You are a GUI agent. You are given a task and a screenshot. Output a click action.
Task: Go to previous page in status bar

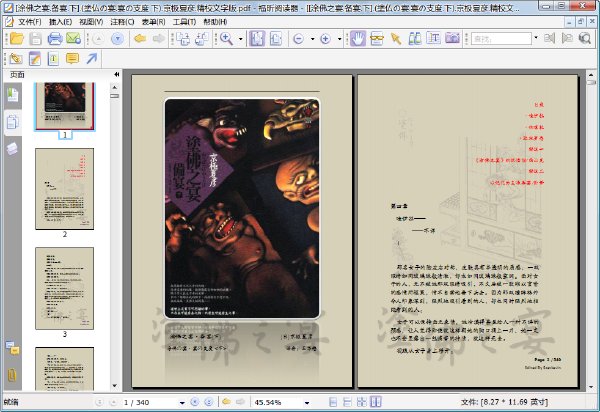(x=113, y=402)
